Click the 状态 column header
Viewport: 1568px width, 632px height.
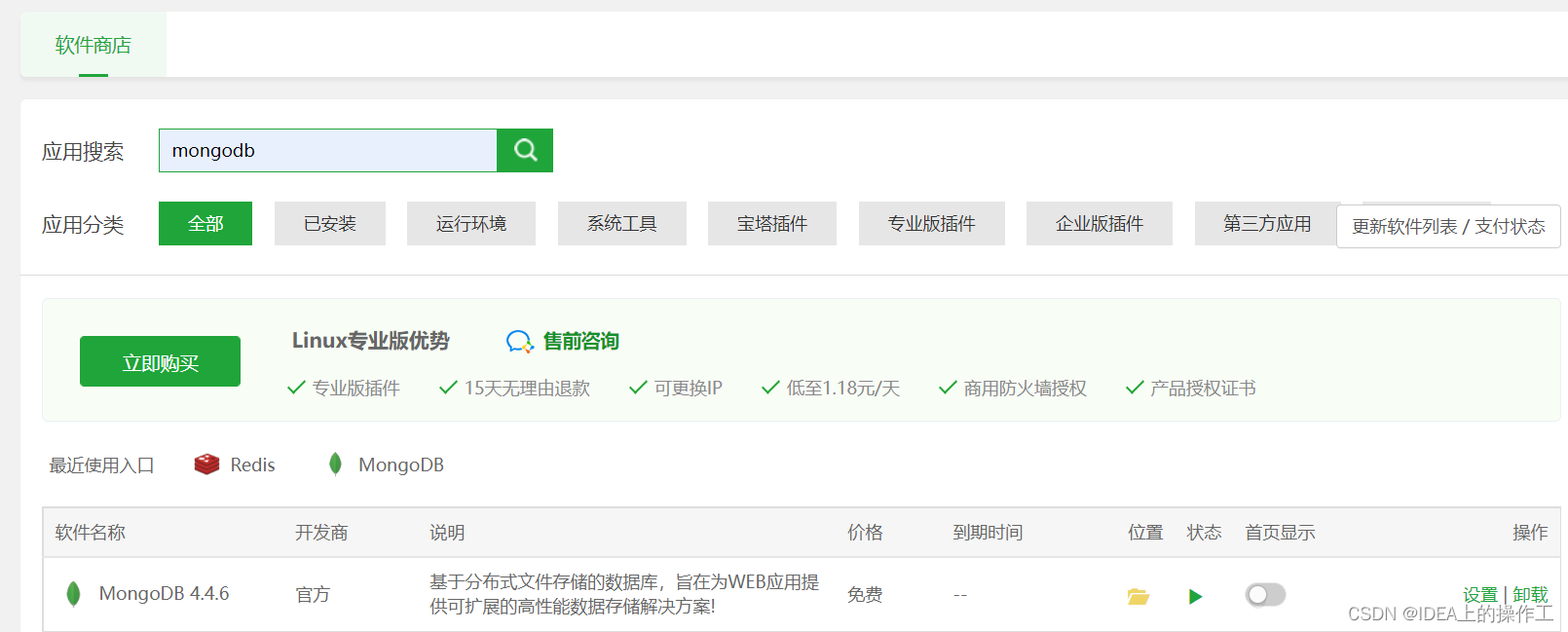click(1204, 533)
